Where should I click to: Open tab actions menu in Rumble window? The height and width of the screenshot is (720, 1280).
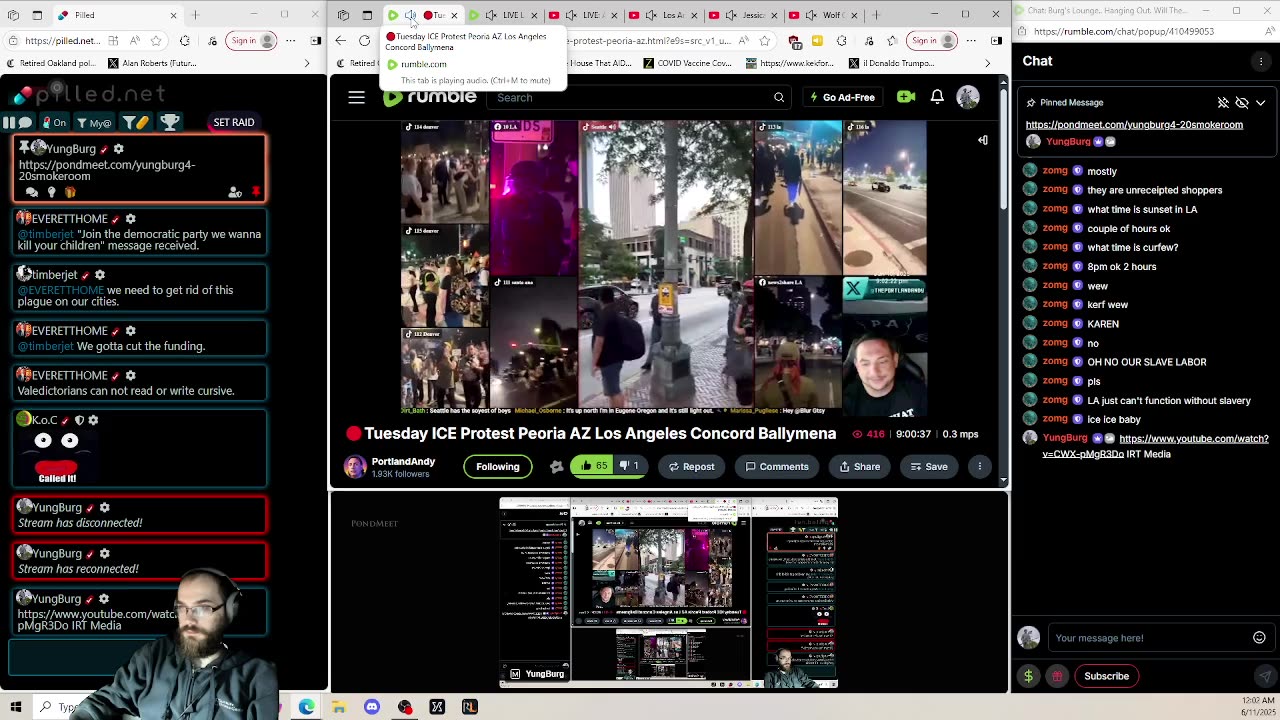(x=367, y=15)
